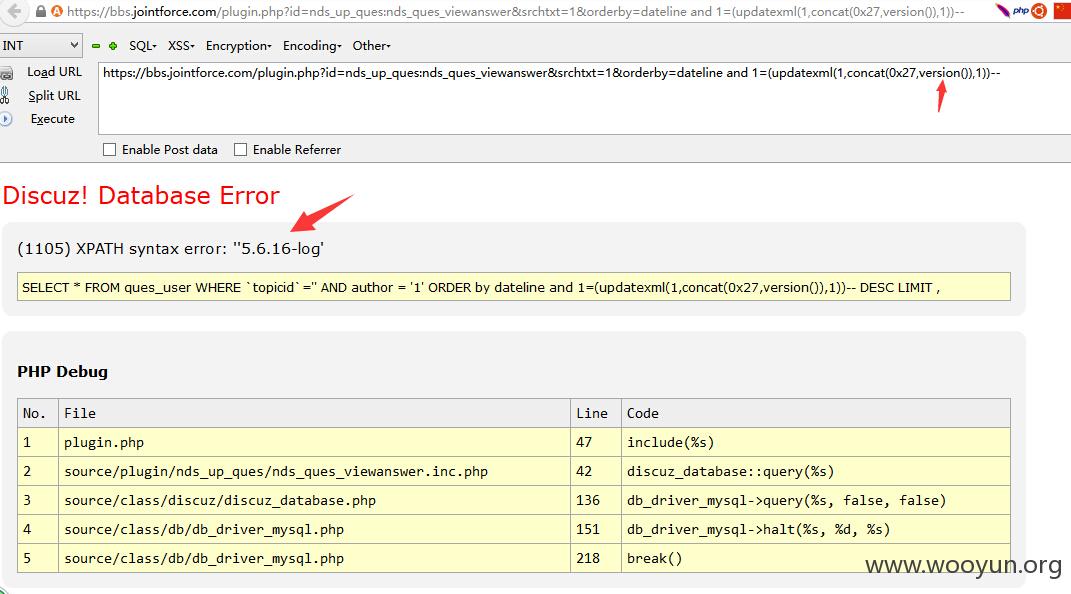Screen dimensions: 1071x594
Task: Click the db_driver_mysql->query code cell
Action: click(816, 500)
